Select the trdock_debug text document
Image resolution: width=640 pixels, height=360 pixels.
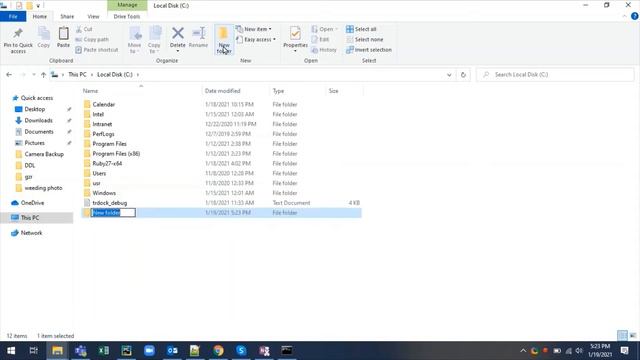109,203
